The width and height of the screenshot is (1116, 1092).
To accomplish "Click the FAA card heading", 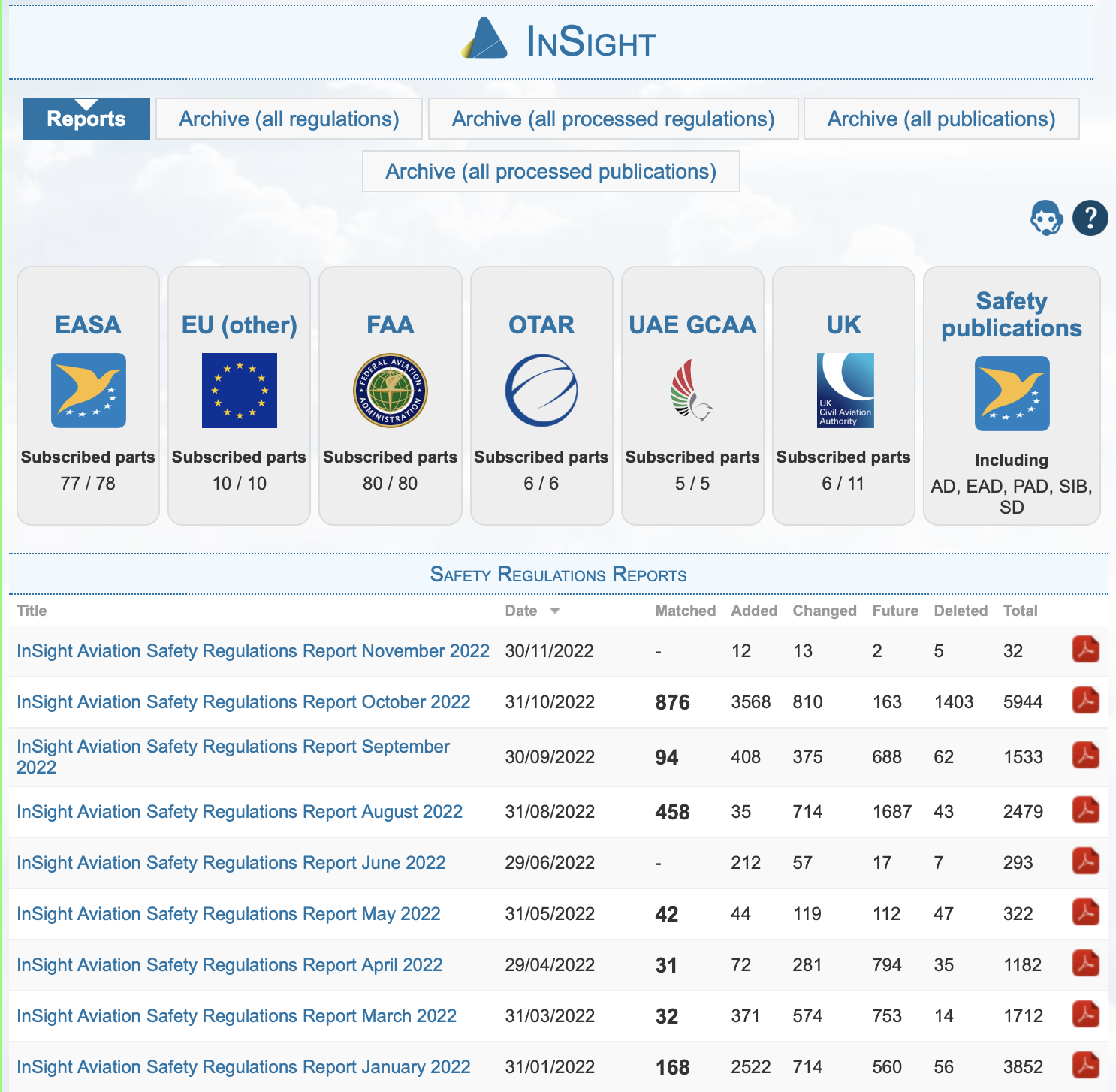I will point(390,324).
